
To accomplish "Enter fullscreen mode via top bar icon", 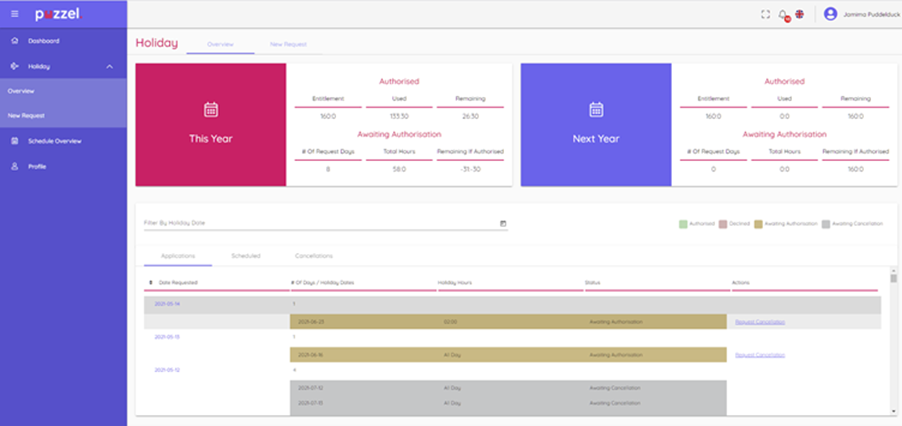I will [766, 14].
